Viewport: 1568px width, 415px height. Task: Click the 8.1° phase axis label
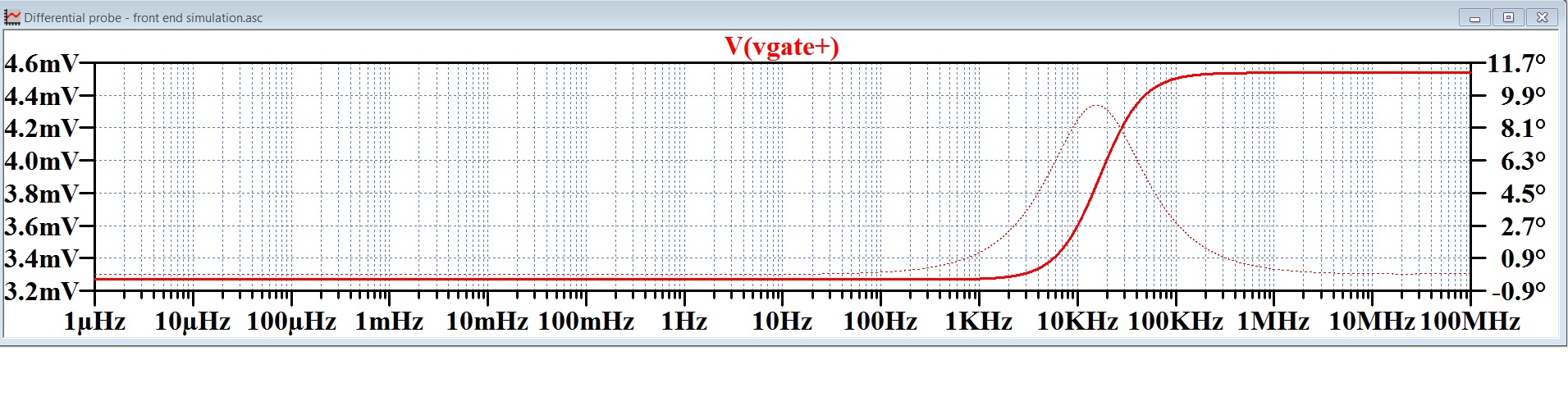[1523, 128]
